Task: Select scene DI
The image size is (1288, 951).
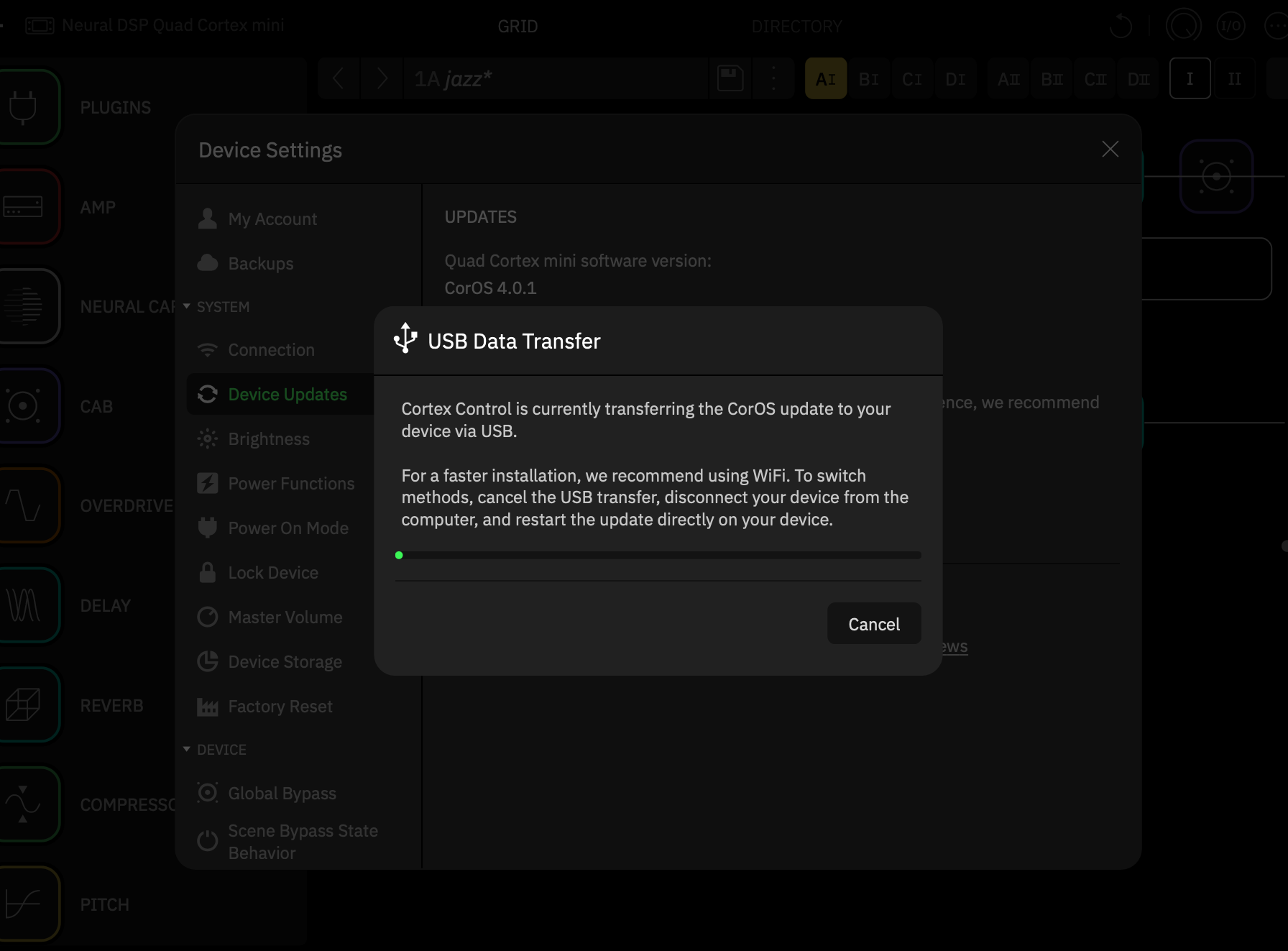Action: [x=955, y=78]
